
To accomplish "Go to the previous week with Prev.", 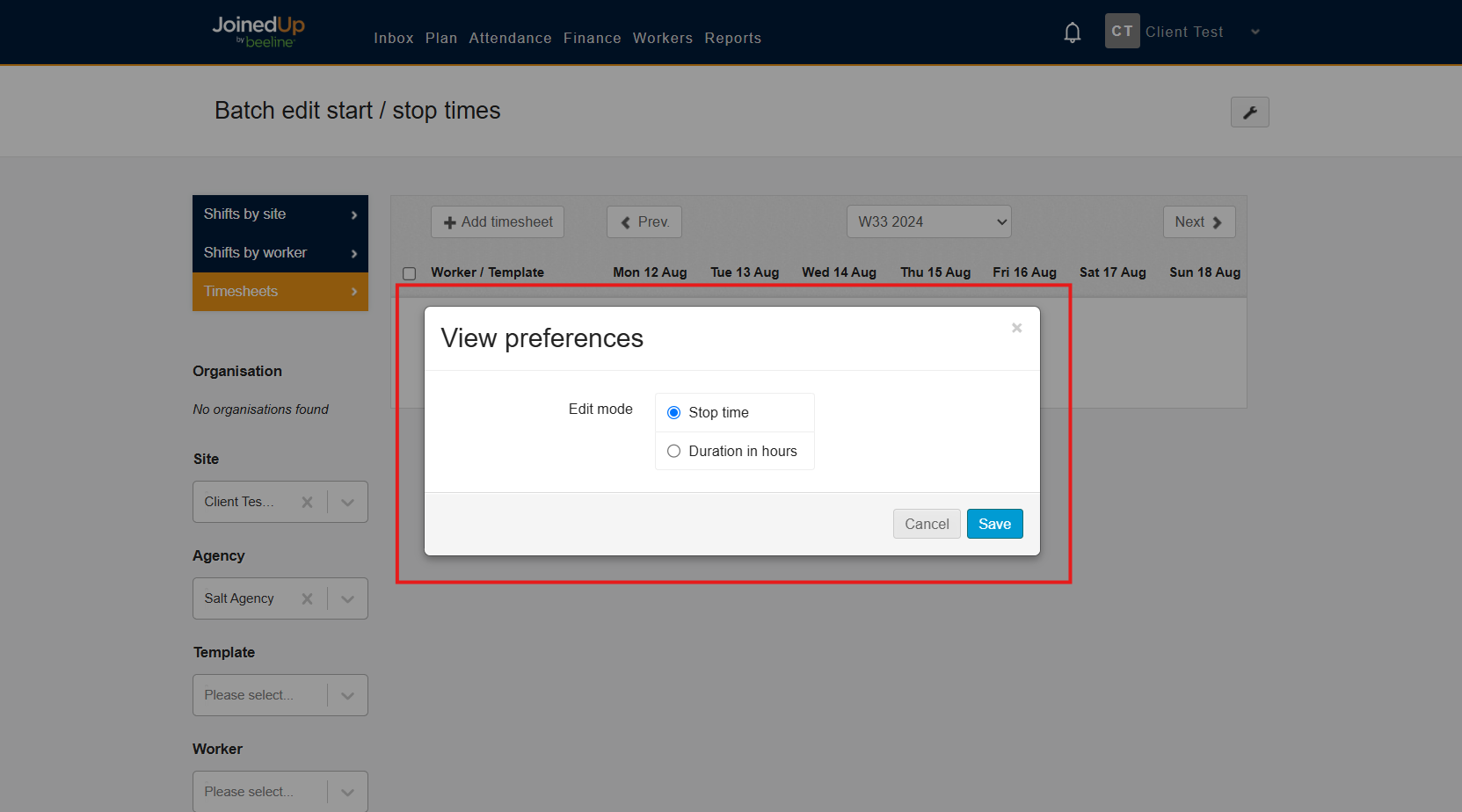I will click(644, 221).
